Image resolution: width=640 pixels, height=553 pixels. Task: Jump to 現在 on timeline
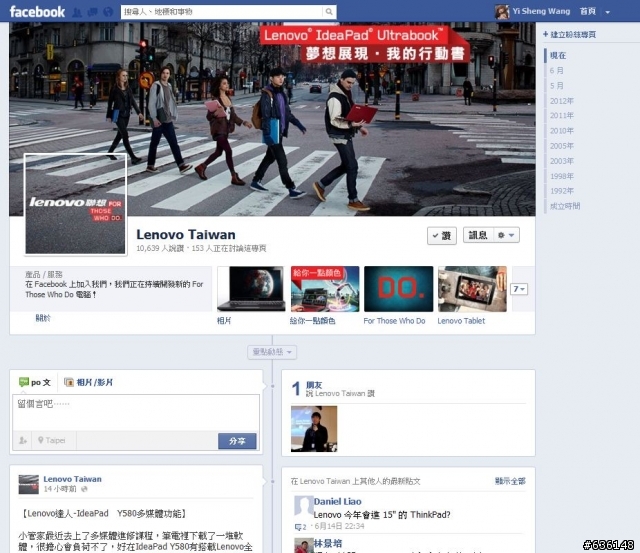(558, 56)
